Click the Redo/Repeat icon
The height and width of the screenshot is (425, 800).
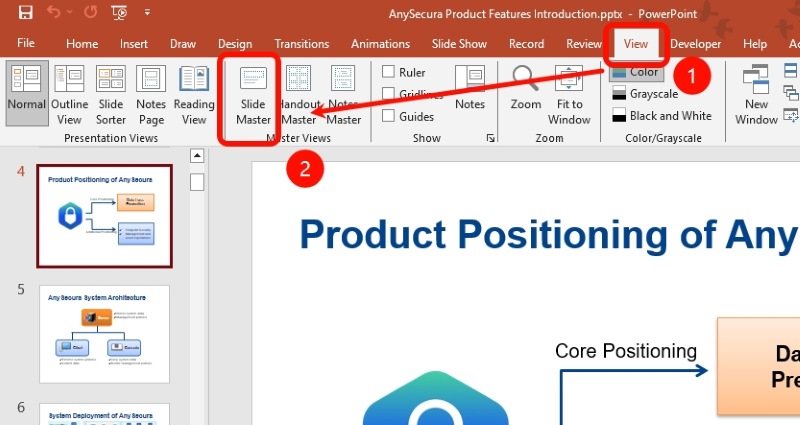(91, 12)
